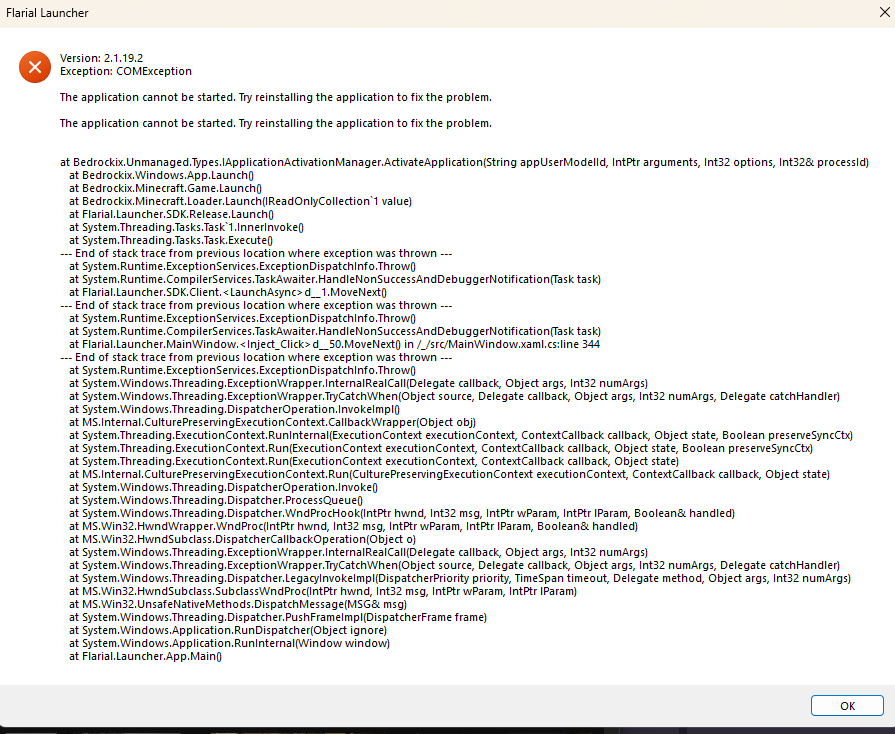Click the OK button
The height and width of the screenshot is (734, 895).
[847, 705]
